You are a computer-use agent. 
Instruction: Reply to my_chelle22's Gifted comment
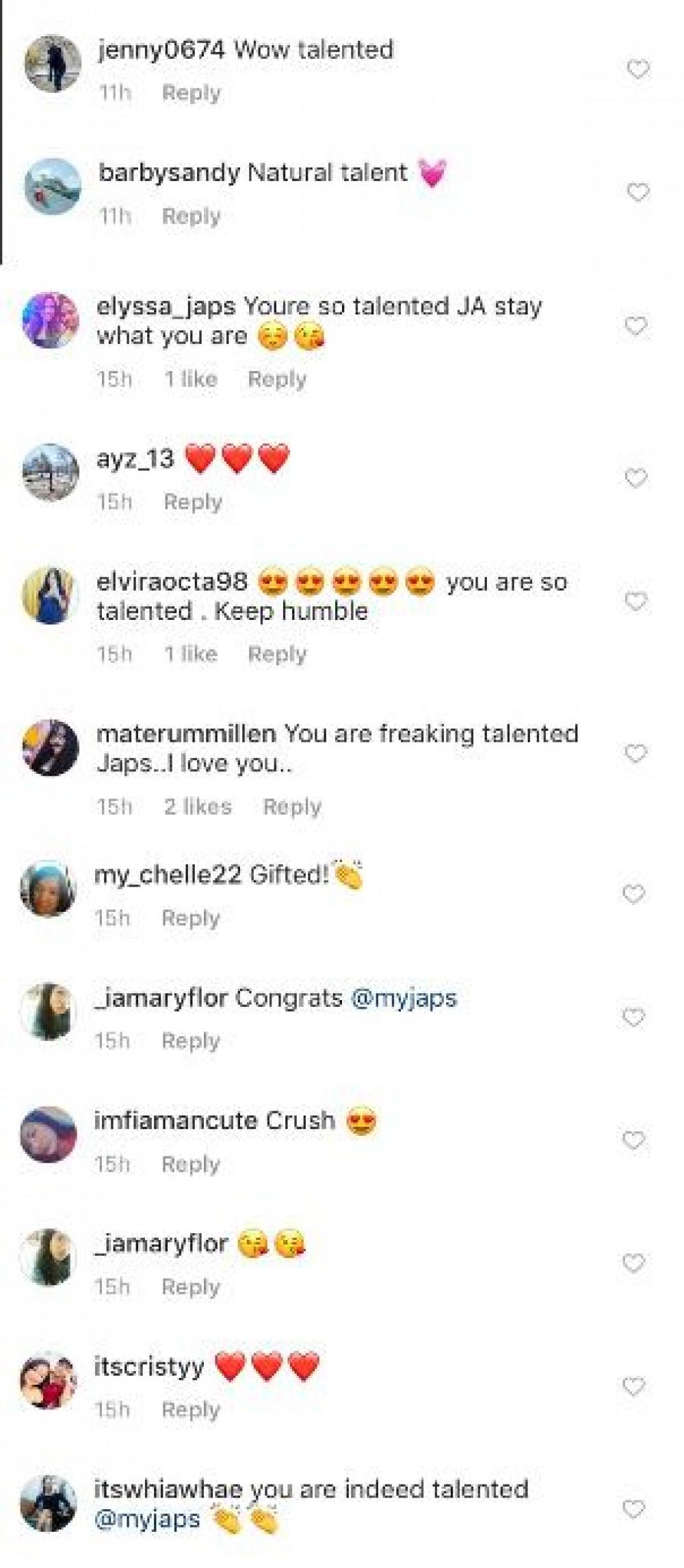191,918
